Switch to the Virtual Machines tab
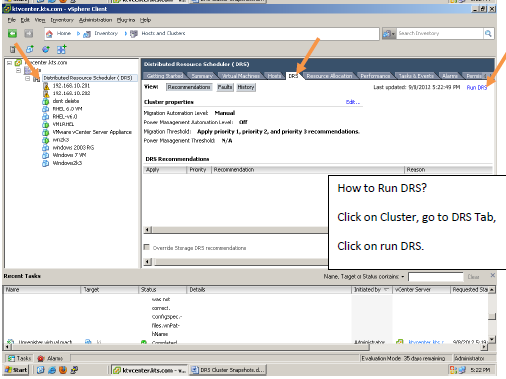This screenshot has width=506, height=379. [x=241, y=76]
